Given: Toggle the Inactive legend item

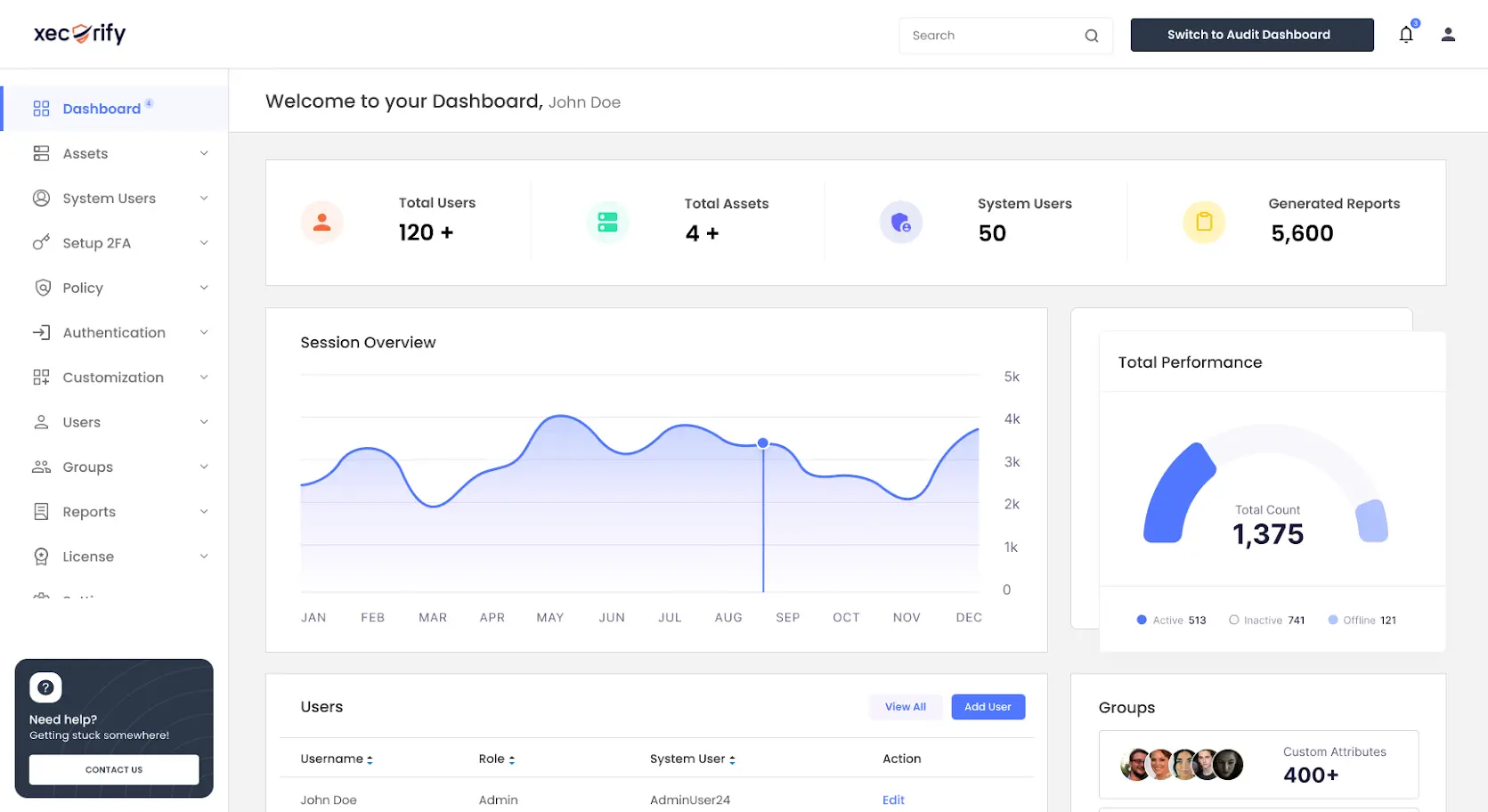Looking at the screenshot, I should click(x=1266, y=621).
